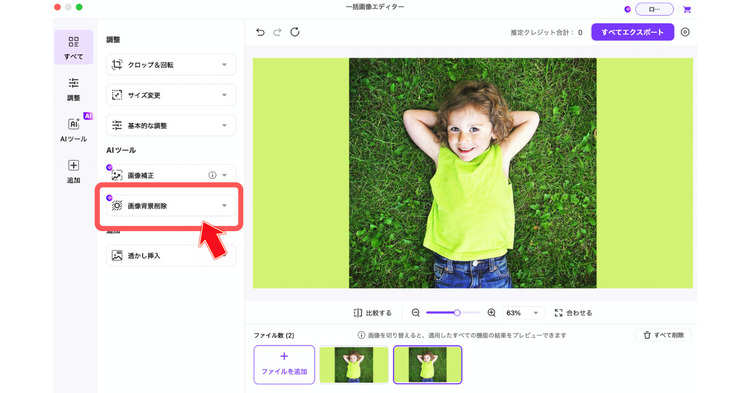Click the undo arrow icon
The height and width of the screenshot is (393, 750).
[x=260, y=32]
